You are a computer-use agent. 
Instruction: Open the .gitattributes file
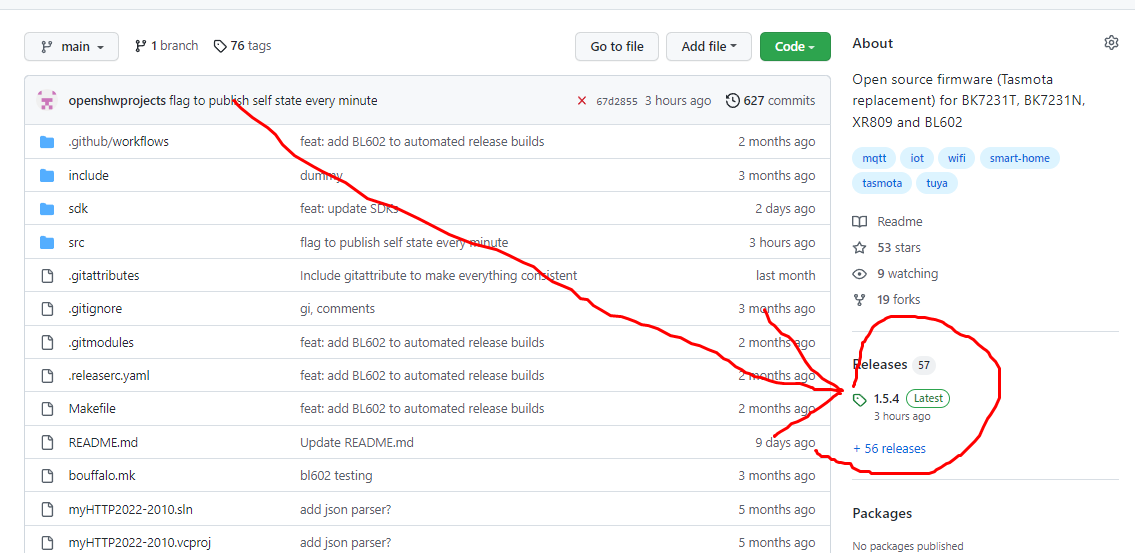click(104, 276)
